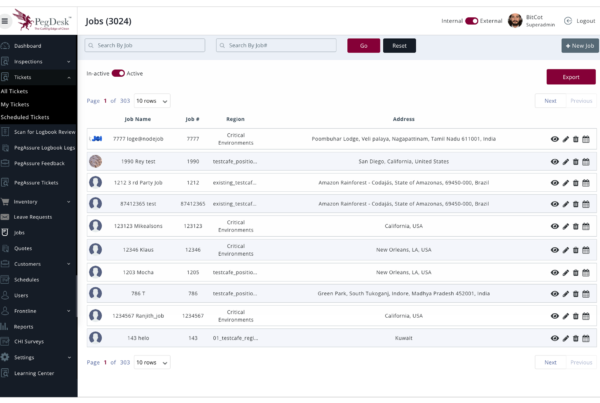Delete job 1203 Mocha trash icon
This screenshot has height=403, width=600.
[x=576, y=272]
